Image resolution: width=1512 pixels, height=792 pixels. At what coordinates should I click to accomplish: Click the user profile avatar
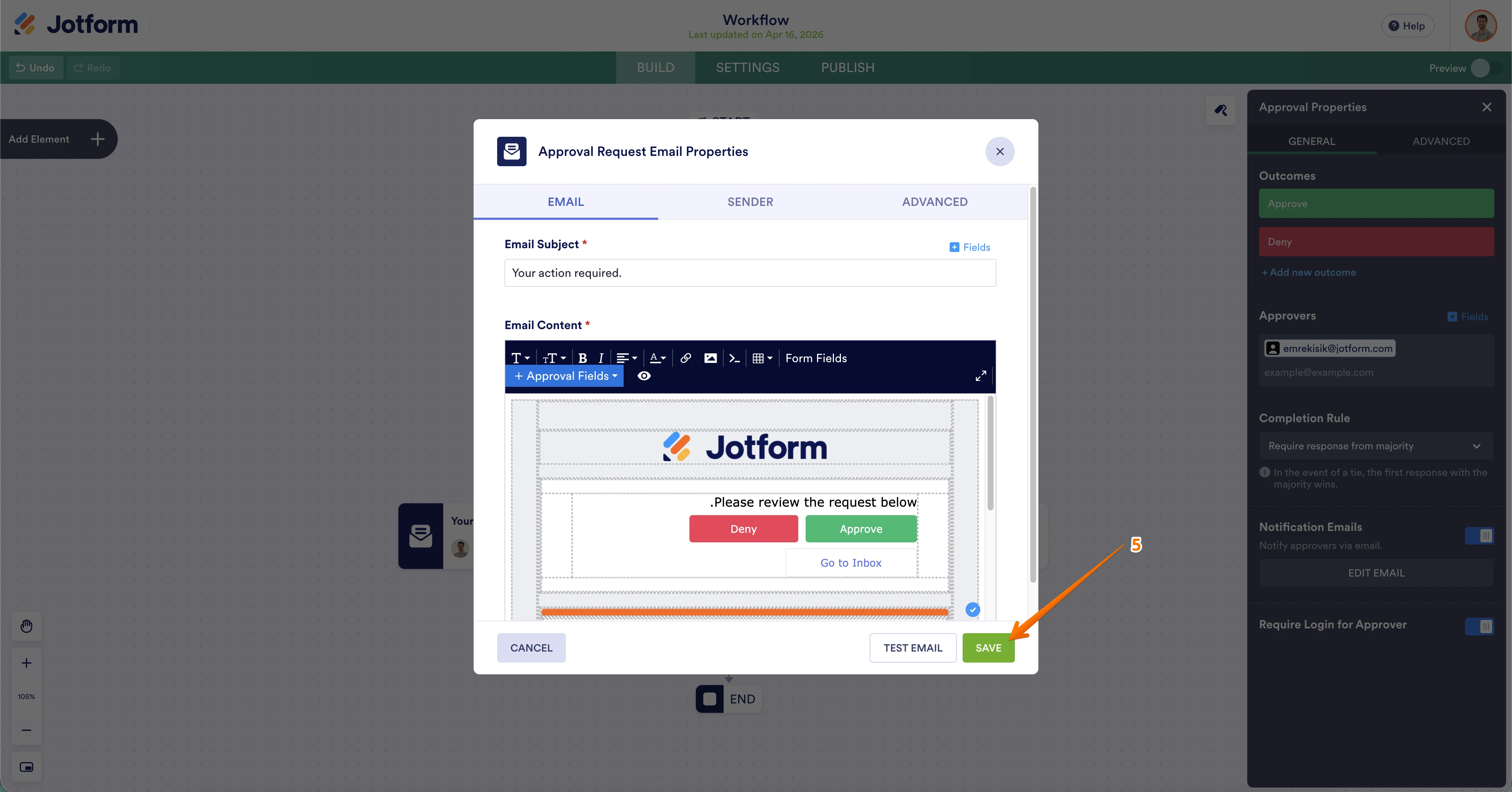[x=1480, y=26]
